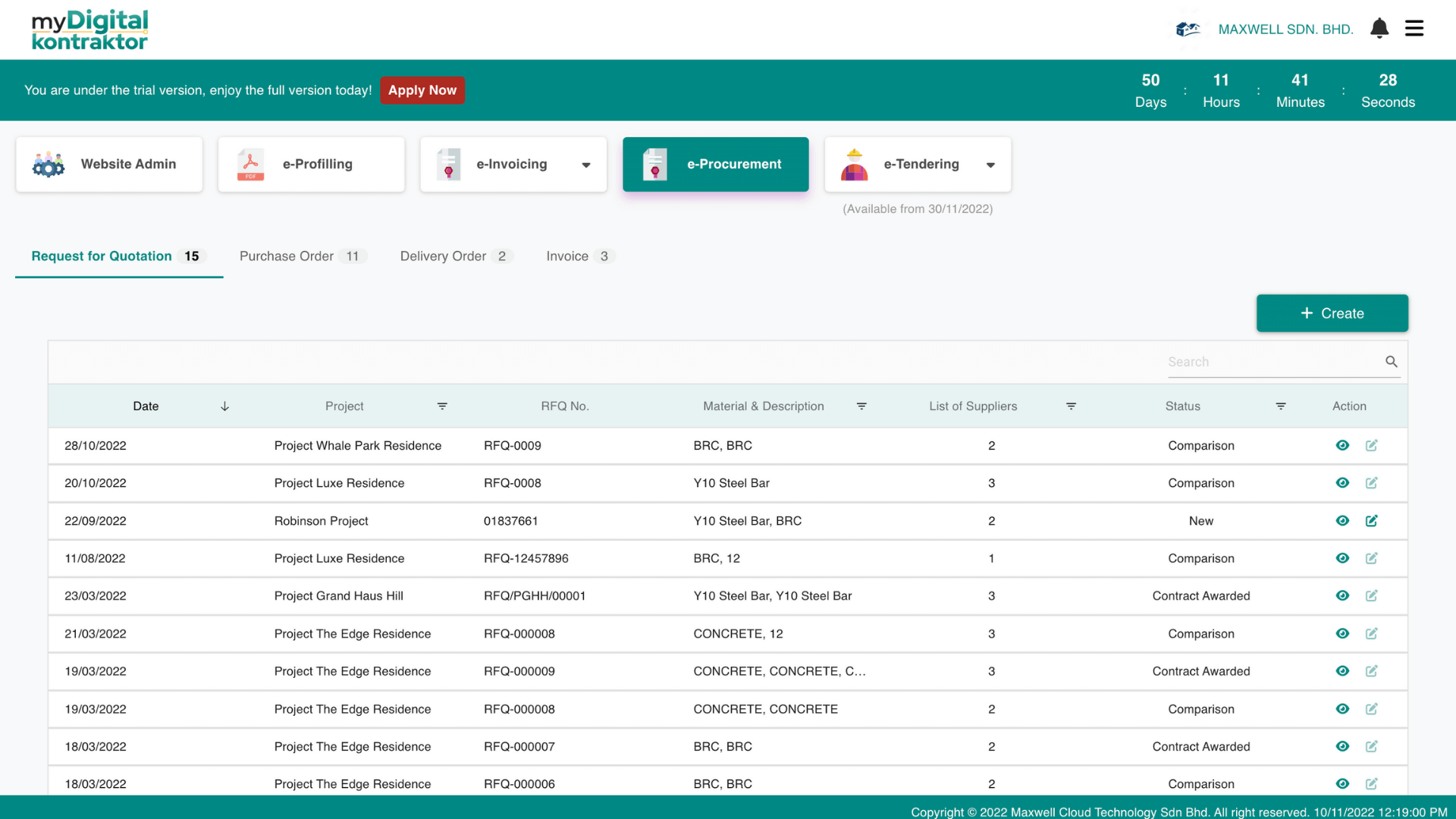
Task: Create a new quotation request
Action: (1332, 313)
